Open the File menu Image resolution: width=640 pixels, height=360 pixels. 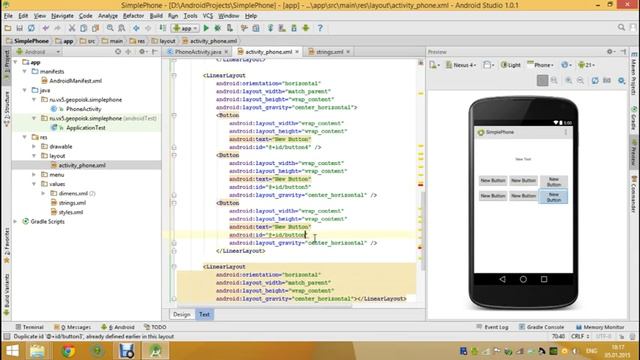tap(8, 16)
